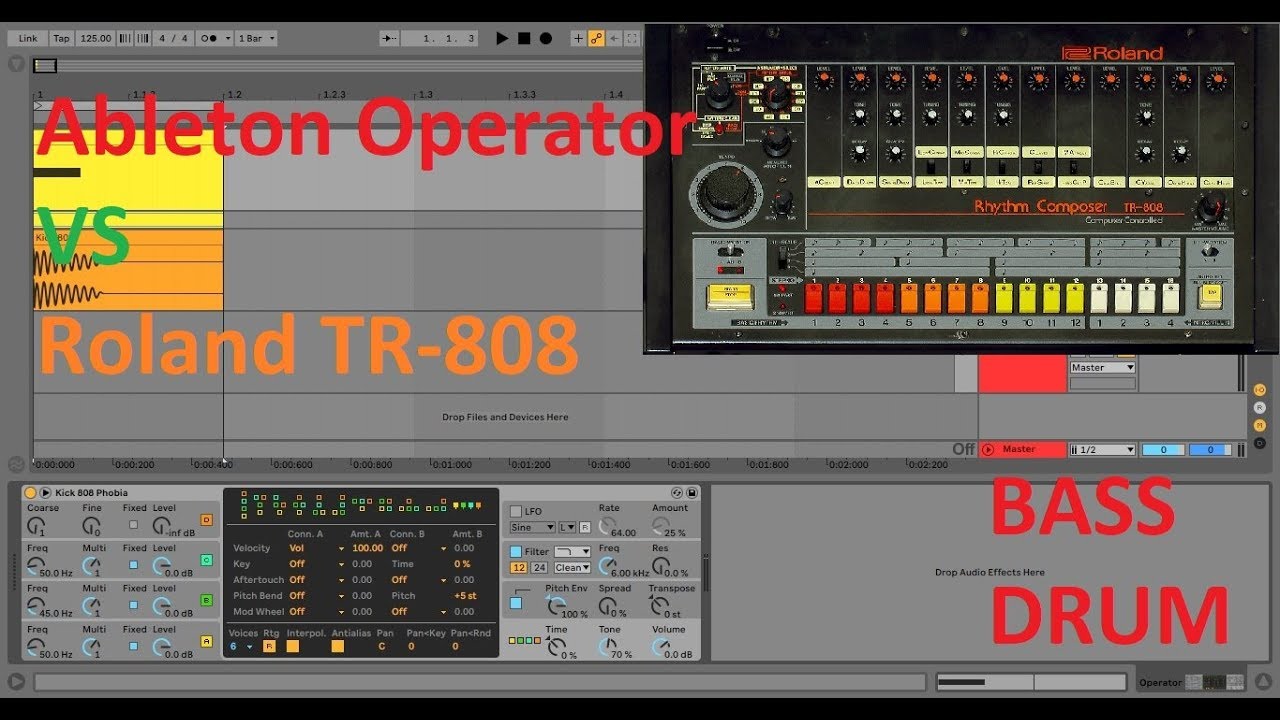1280x720 pixels.
Task: Click the Save Preset disk icon on Operator
Action: coord(692,493)
